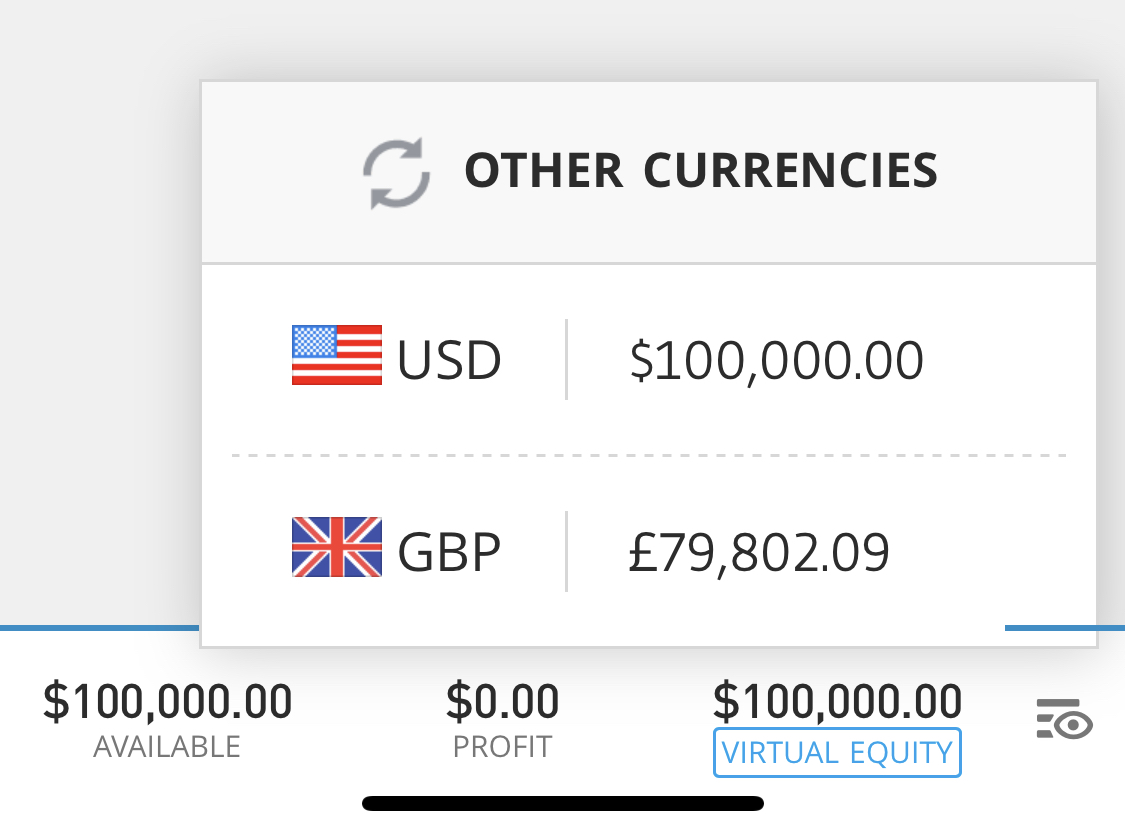1125x835 pixels.
Task: Tap the $0.00 profit value
Action: point(502,701)
